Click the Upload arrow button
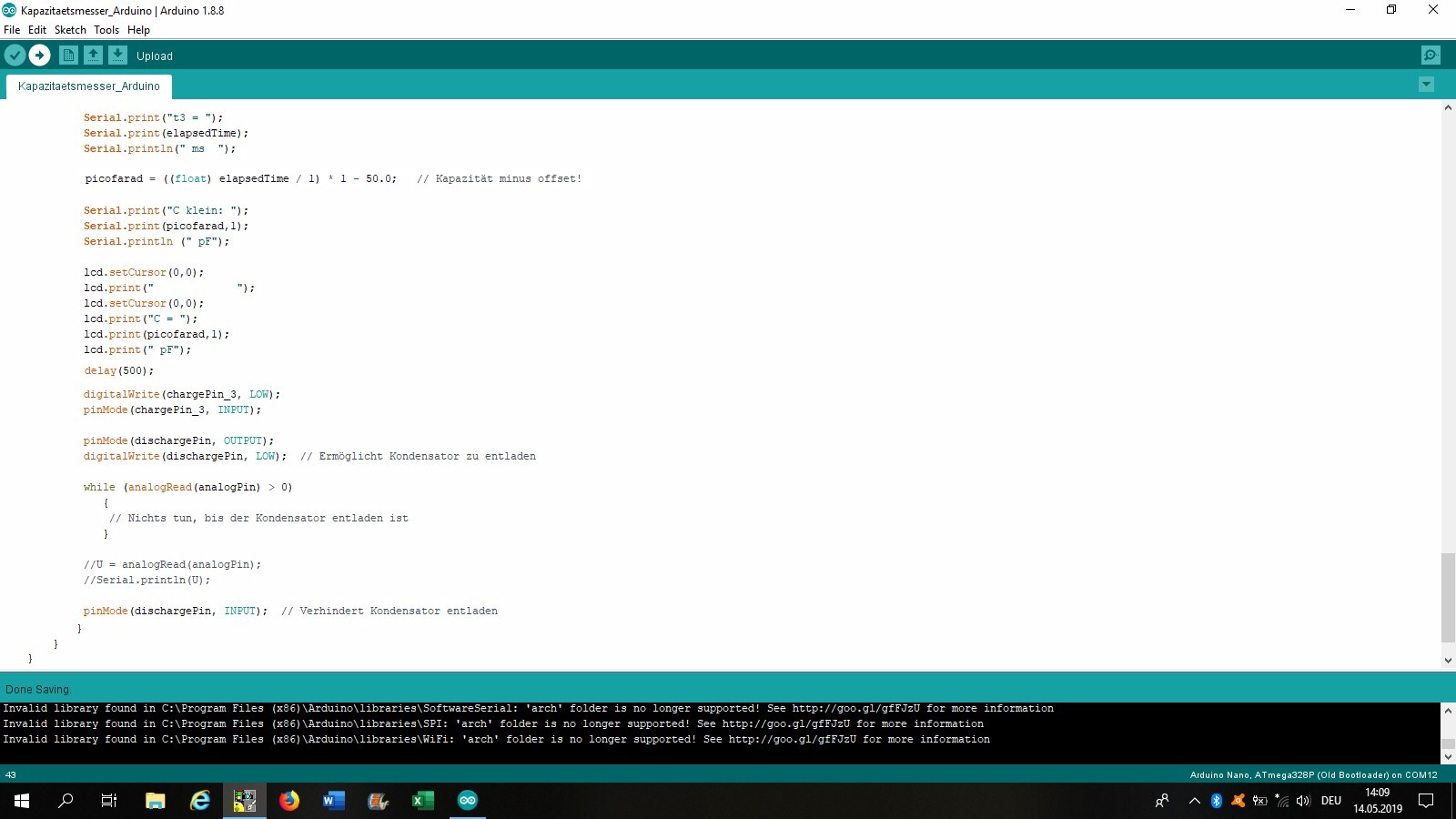1456x819 pixels. click(39, 56)
